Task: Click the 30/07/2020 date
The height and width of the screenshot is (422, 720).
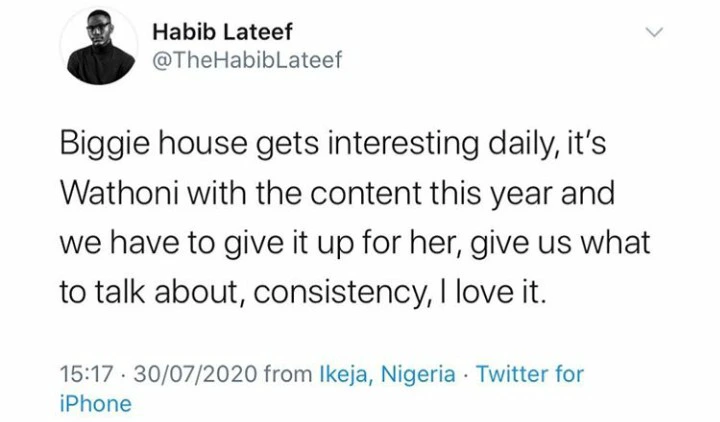Action: click(x=195, y=374)
